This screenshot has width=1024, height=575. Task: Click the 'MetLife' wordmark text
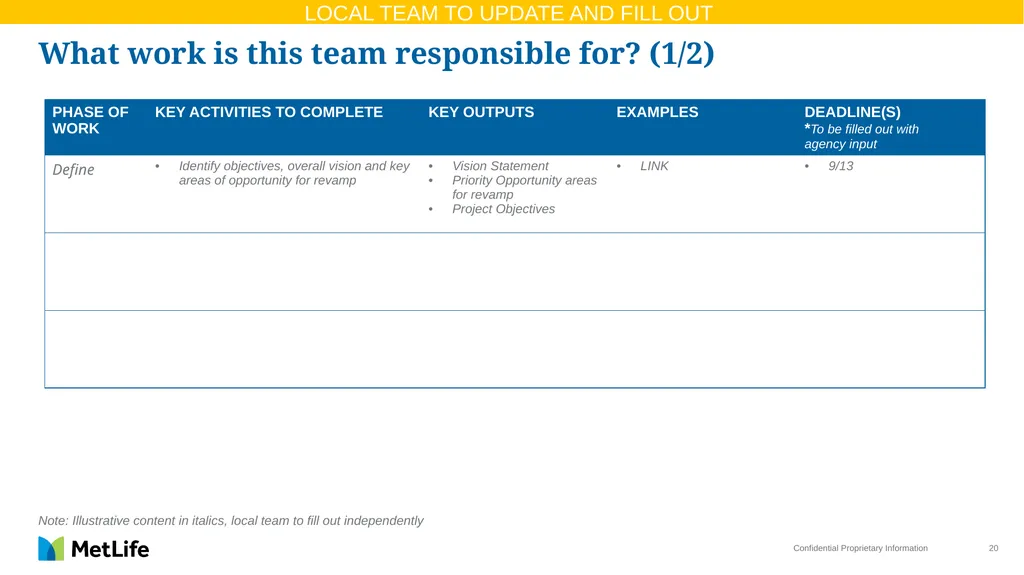110,549
